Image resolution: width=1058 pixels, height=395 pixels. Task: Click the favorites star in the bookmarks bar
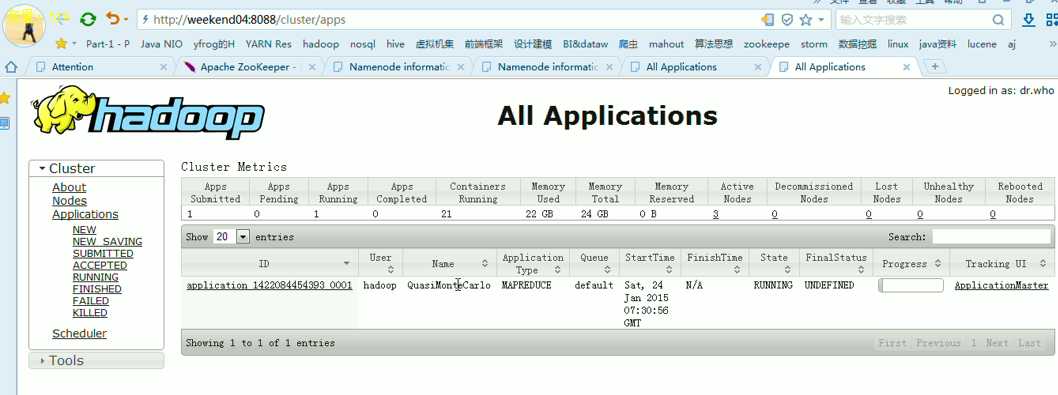[61, 44]
